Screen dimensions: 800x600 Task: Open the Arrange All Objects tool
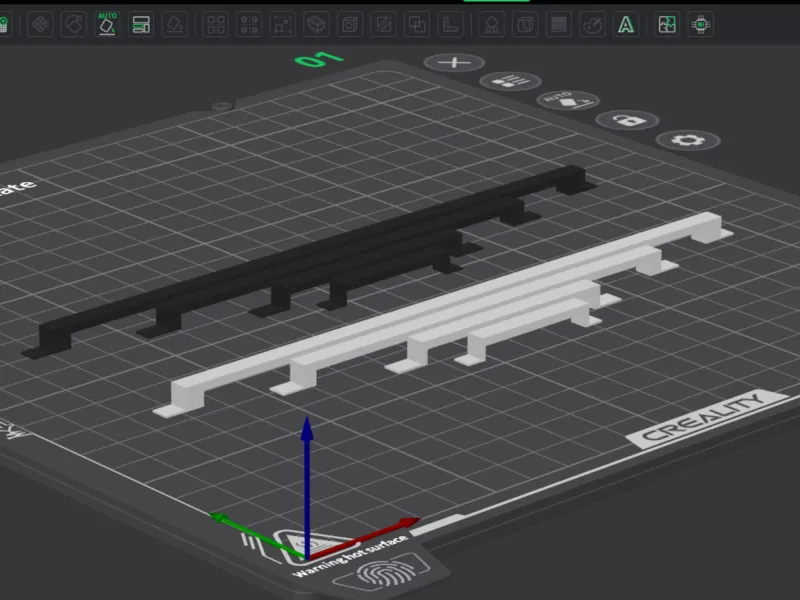pyautogui.click(x=141, y=24)
